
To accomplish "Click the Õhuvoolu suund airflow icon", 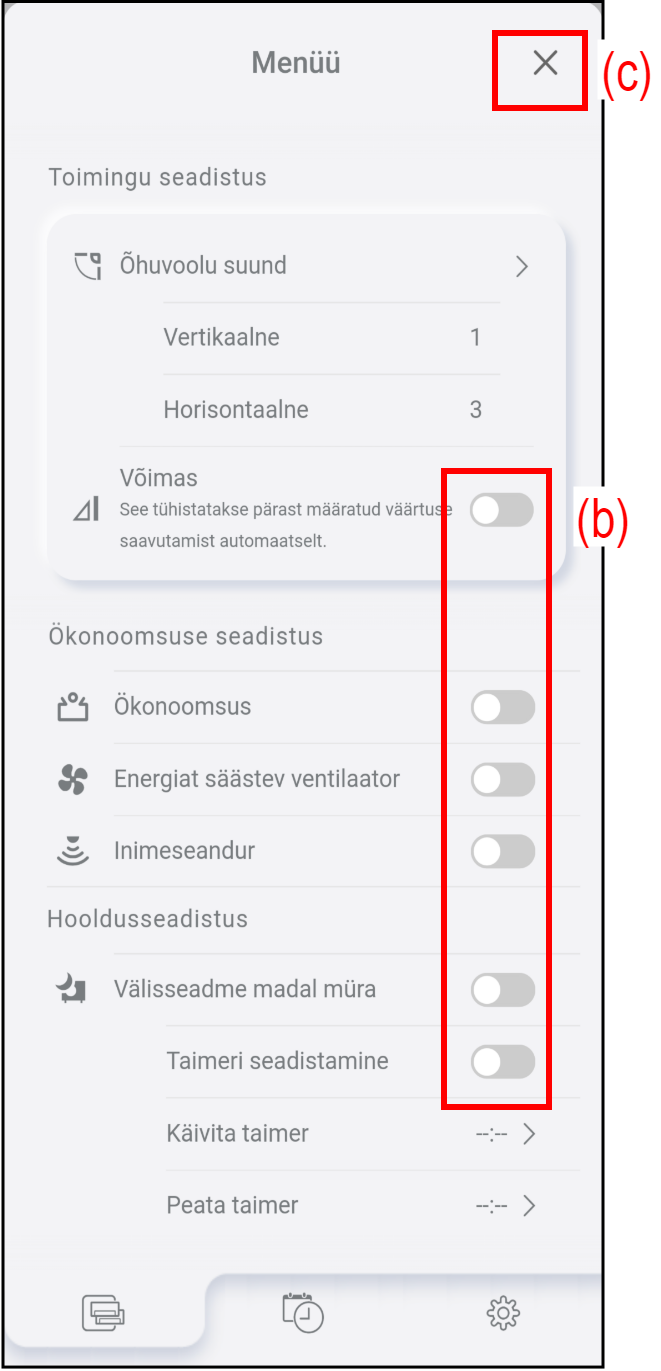I will point(89,266).
